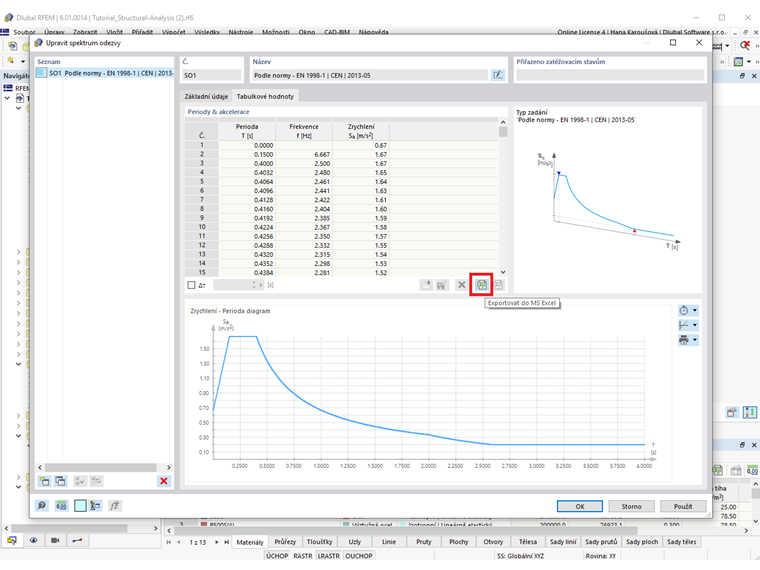Open the Průřezy table tab
This screenshot has height=570, width=760.
(x=285, y=542)
